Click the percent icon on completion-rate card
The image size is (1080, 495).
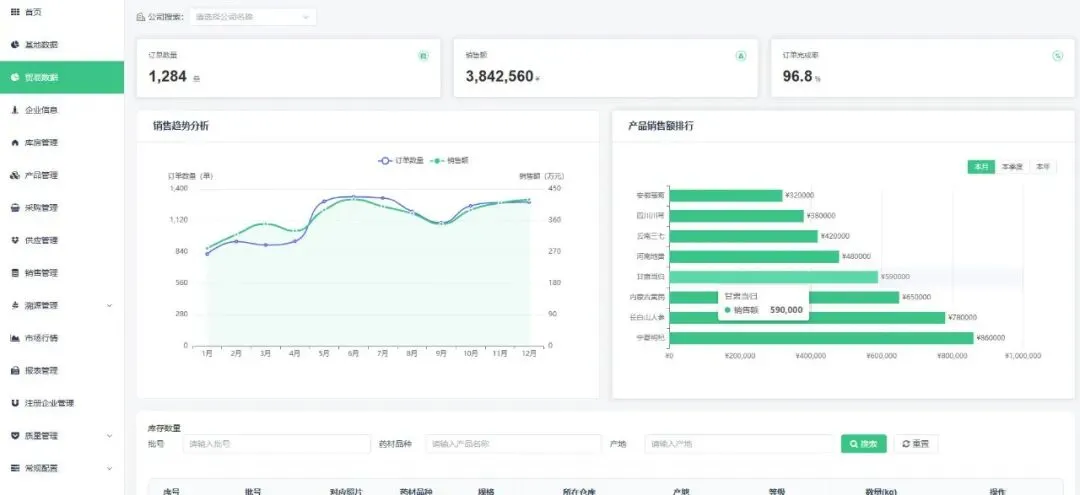pos(1057,56)
